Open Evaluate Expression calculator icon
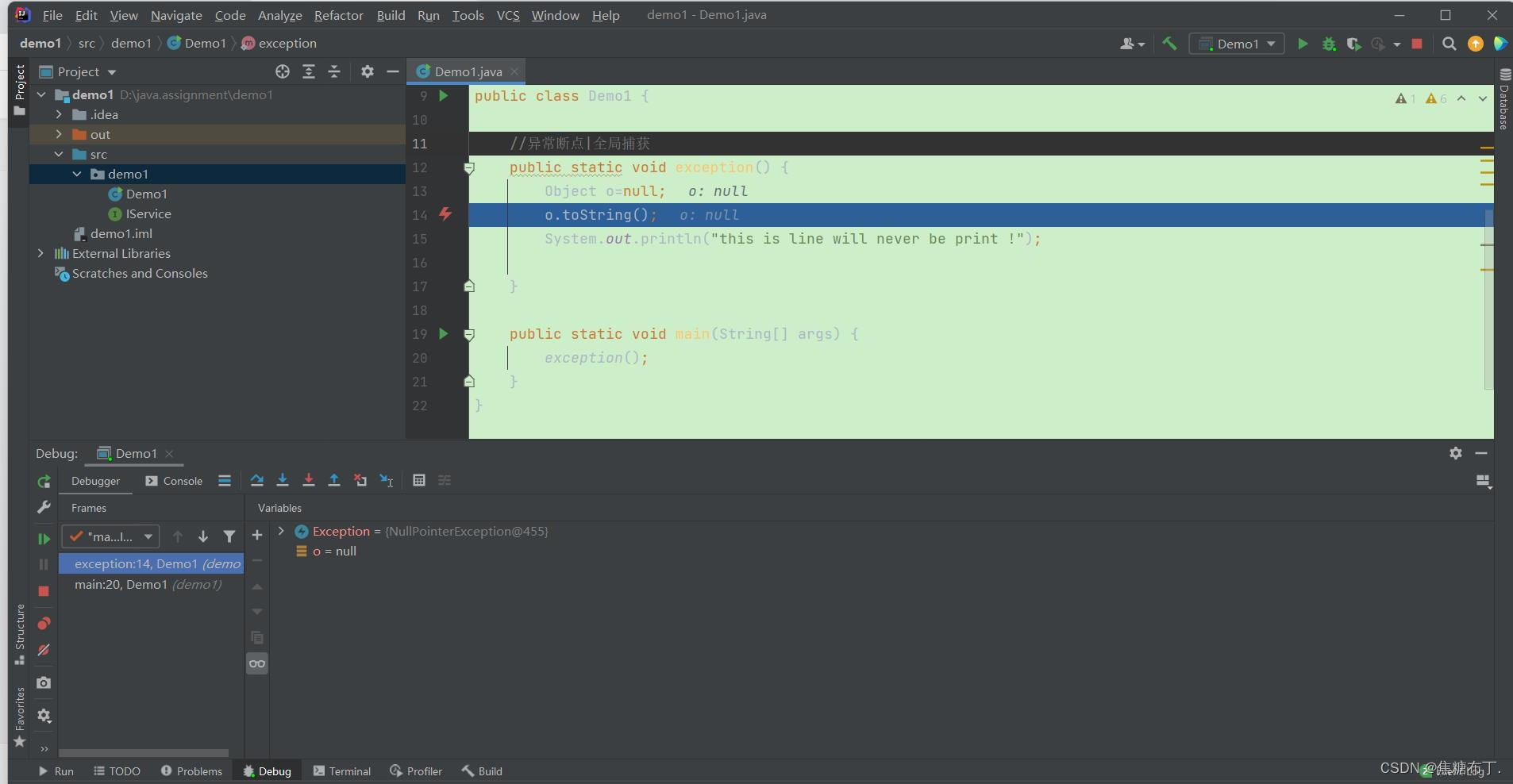 point(419,480)
